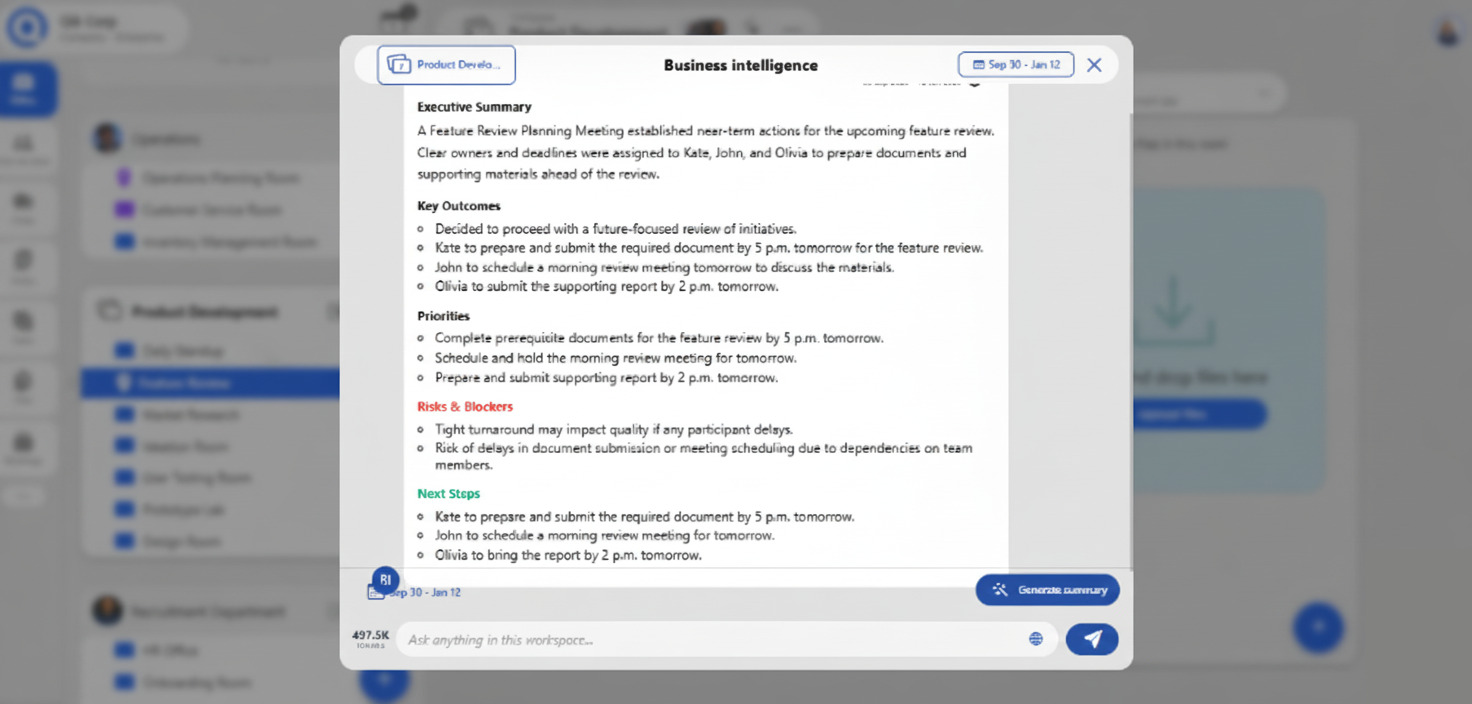Click 'Olivia to submit the supporting report' line
The image size is (1472, 704).
[607, 286]
